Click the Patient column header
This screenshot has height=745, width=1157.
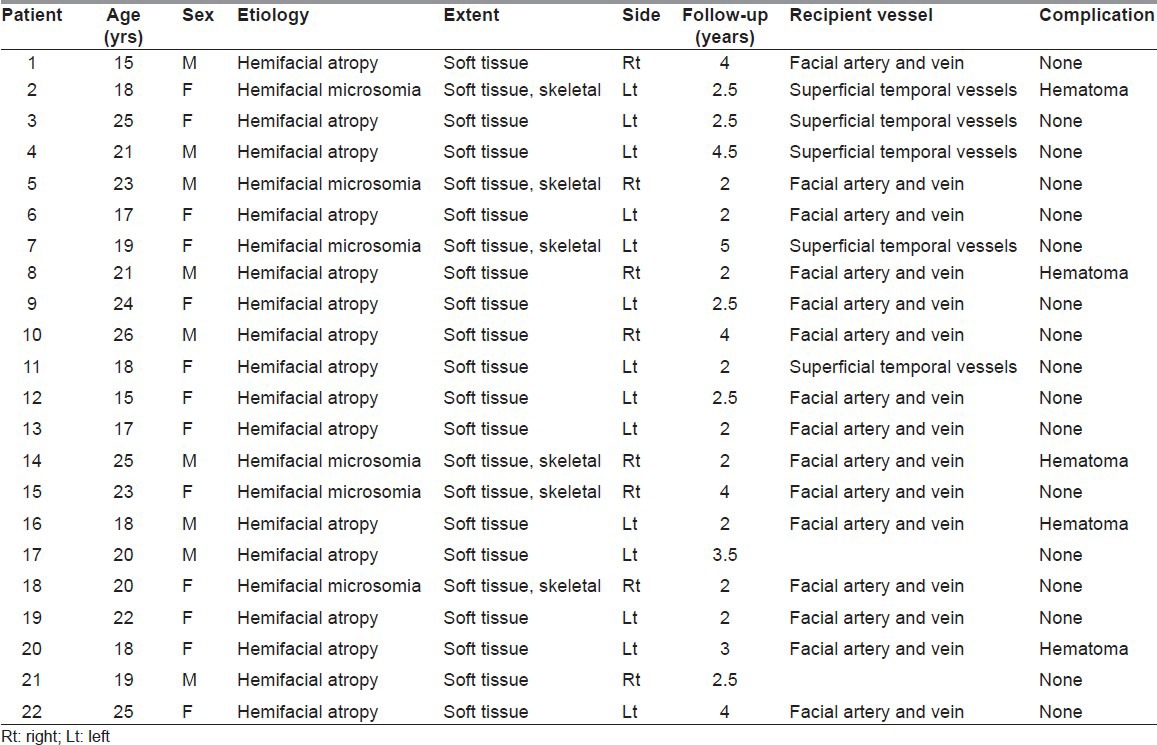coord(35,16)
